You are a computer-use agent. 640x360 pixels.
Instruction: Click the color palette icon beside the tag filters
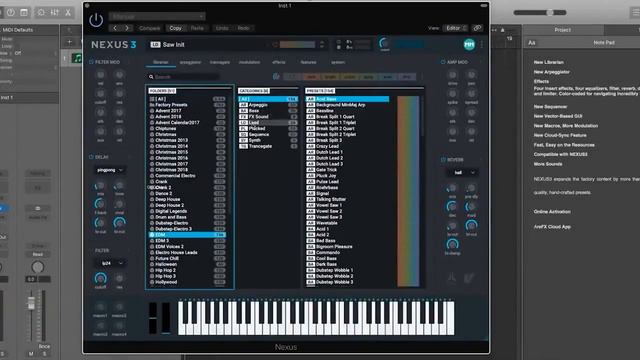pyautogui.click(x=276, y=76)
